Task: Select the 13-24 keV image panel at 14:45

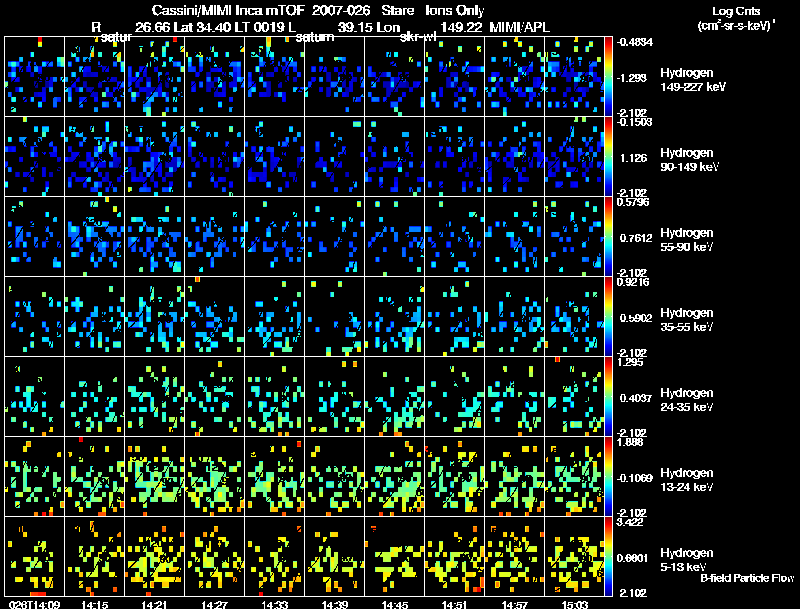Action: coord(395,476)
